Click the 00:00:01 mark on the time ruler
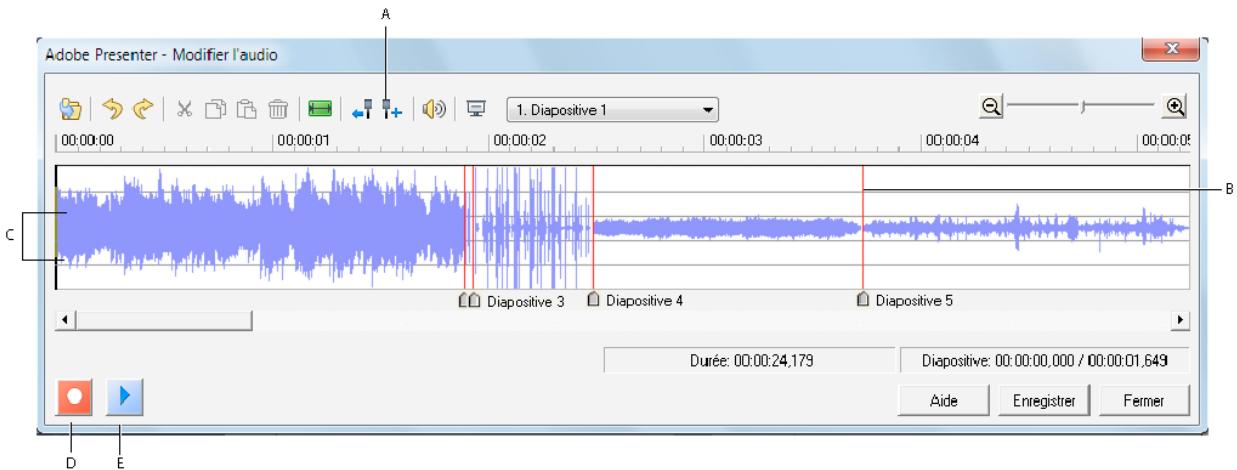Image resolution: width=1237 pixels, height=470 pixels. (302, 140)
